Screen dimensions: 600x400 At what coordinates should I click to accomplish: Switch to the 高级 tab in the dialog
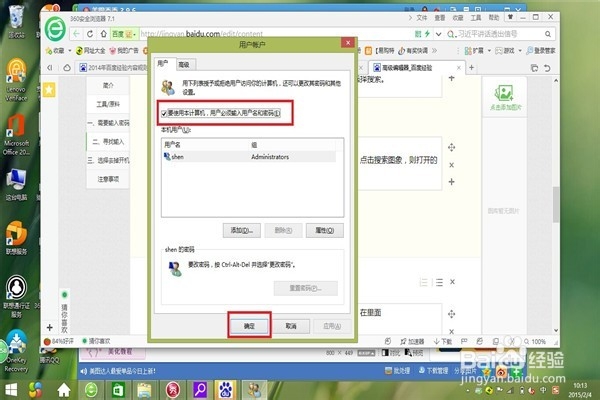[184, 65]
